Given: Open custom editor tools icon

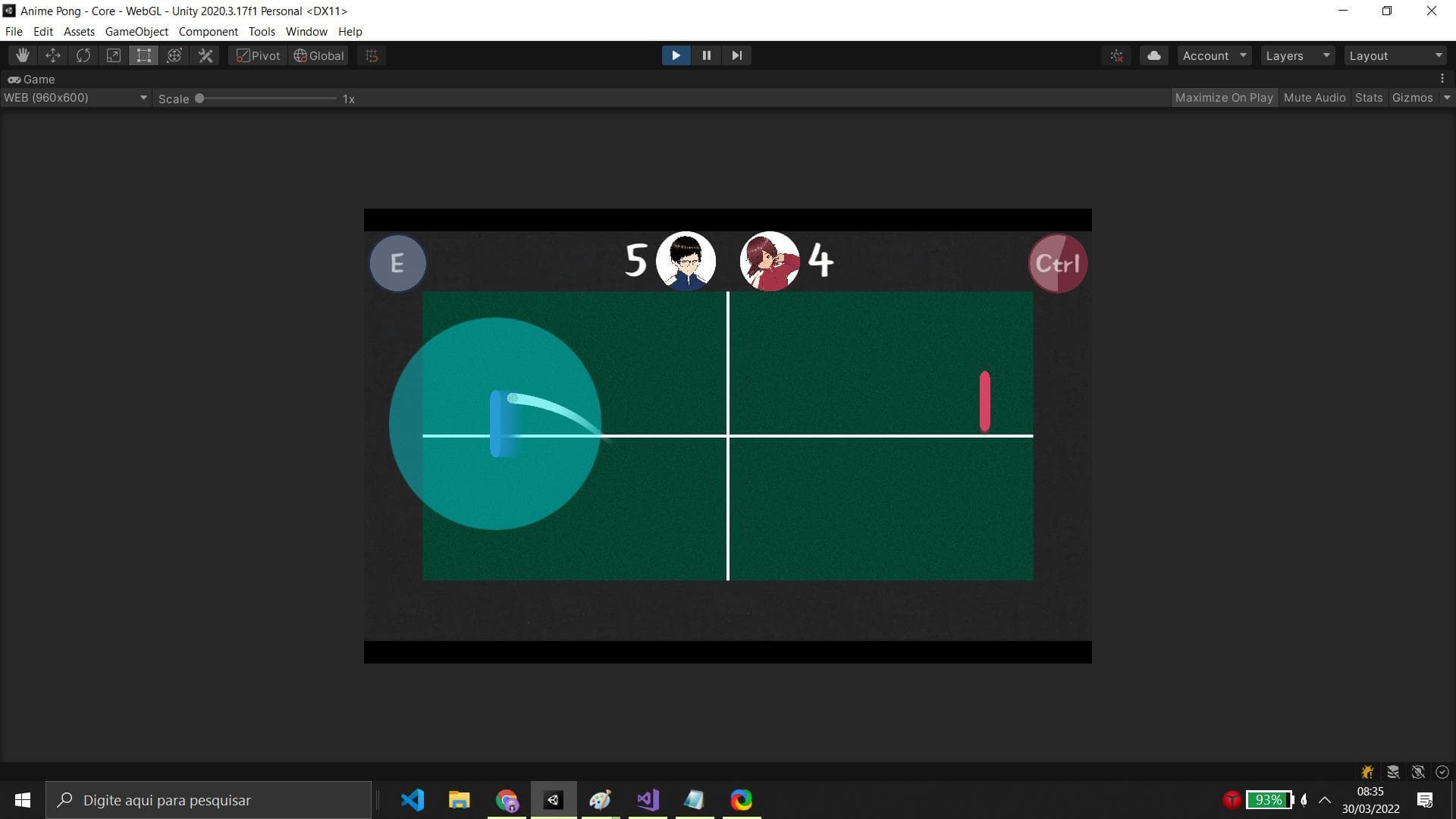Looking at the screenshot, I should tap(206, 55).
